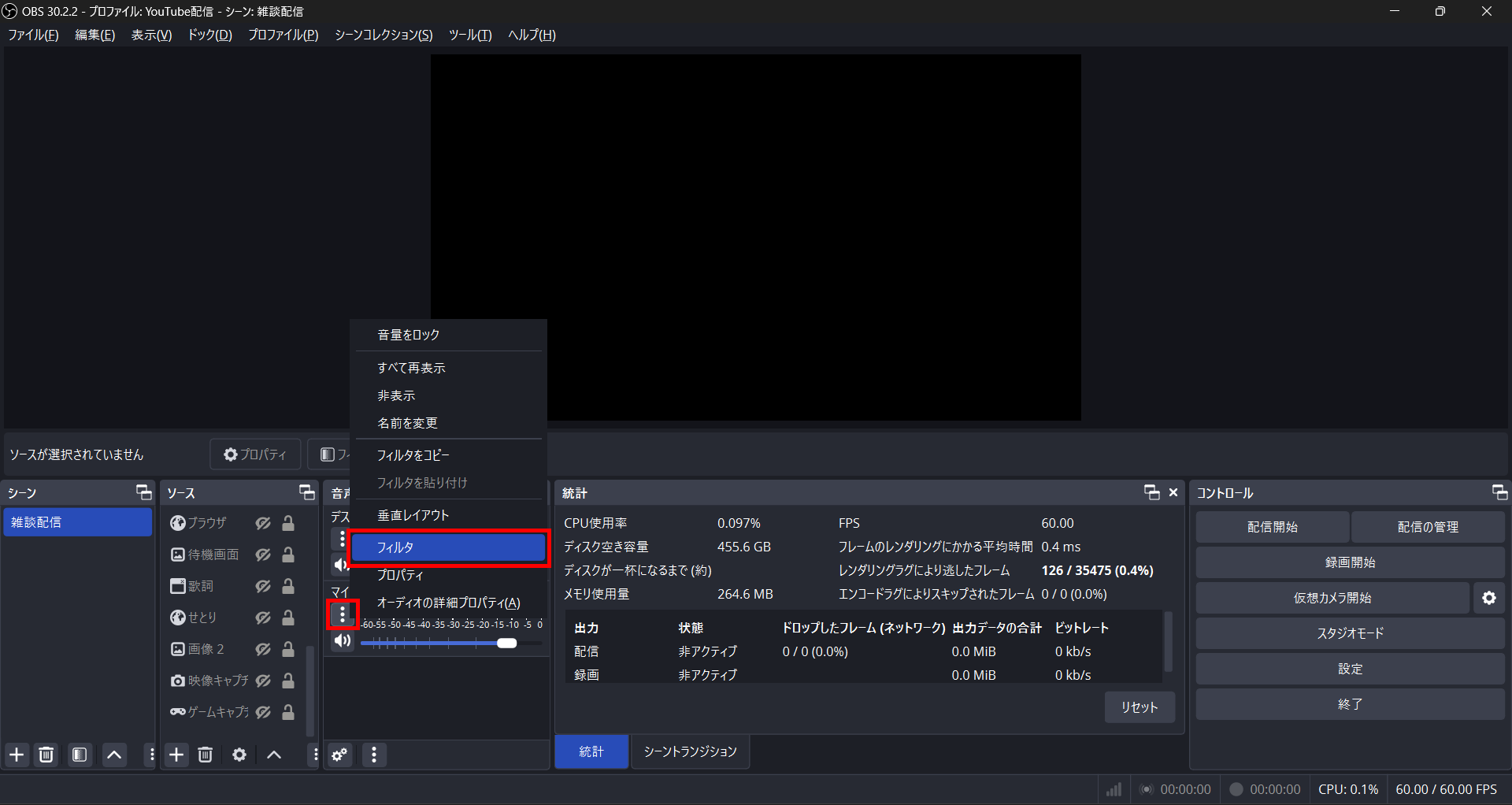Toggle visibility of 画像 2 source

[x=263, y=649]
